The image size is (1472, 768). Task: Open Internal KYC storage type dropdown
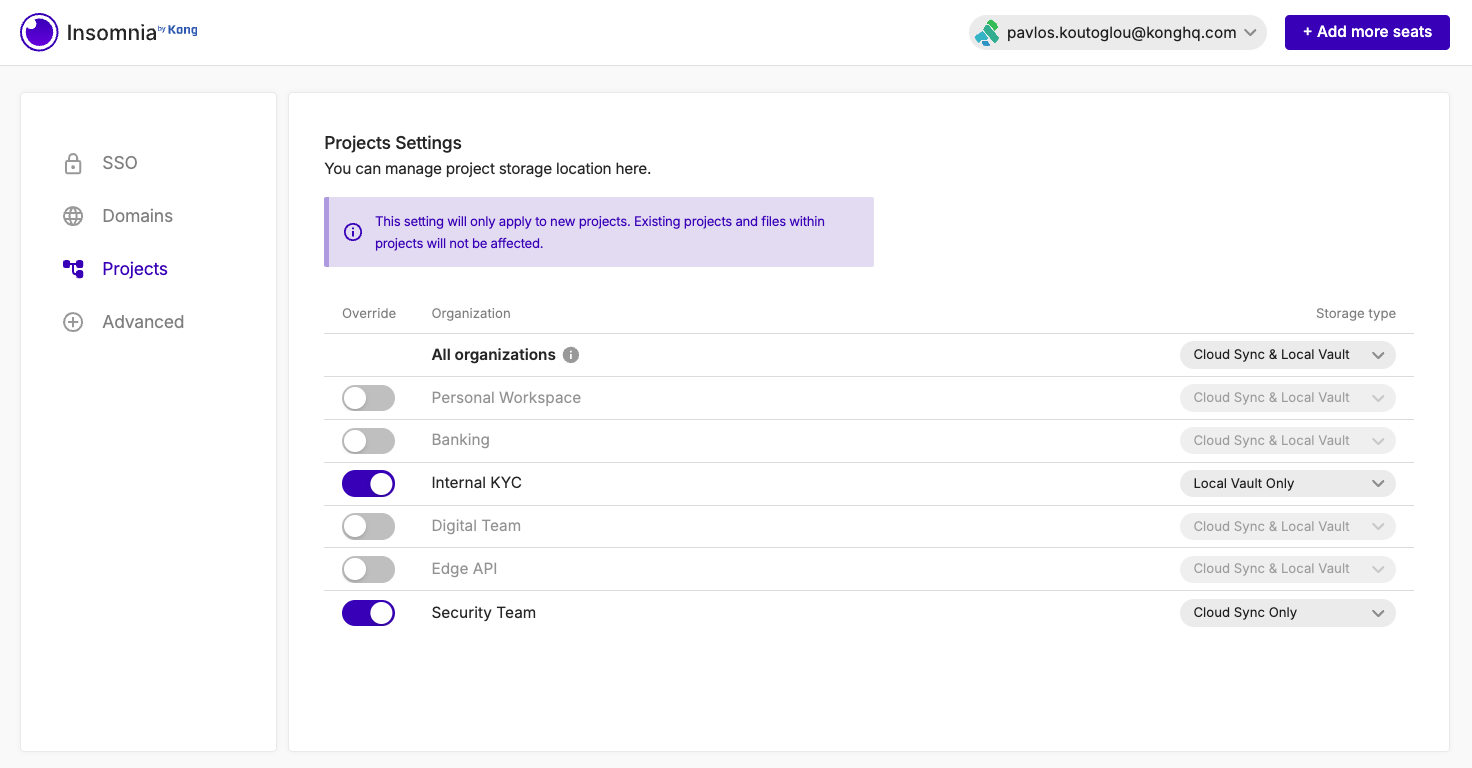(1287, 484)
